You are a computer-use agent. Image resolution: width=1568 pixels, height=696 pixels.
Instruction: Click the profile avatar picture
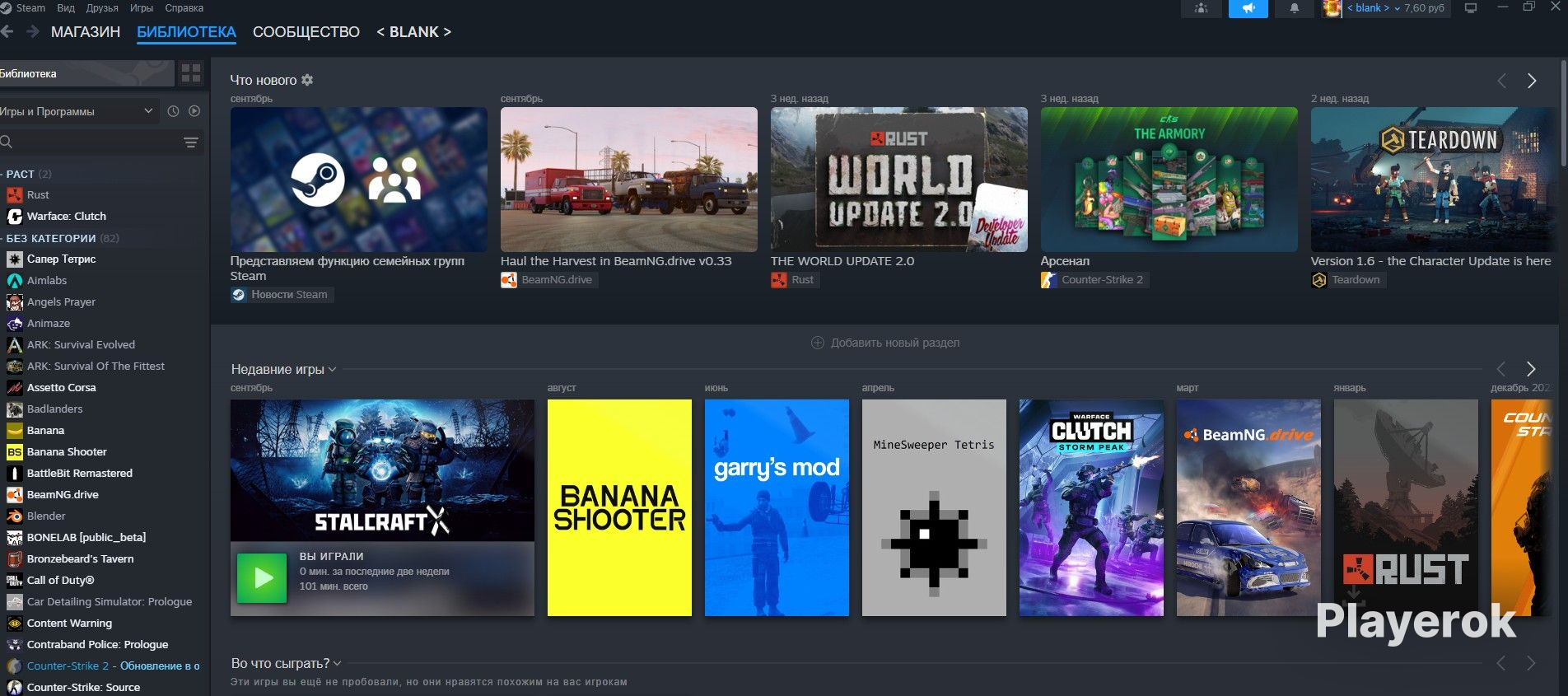point(1332,8)
